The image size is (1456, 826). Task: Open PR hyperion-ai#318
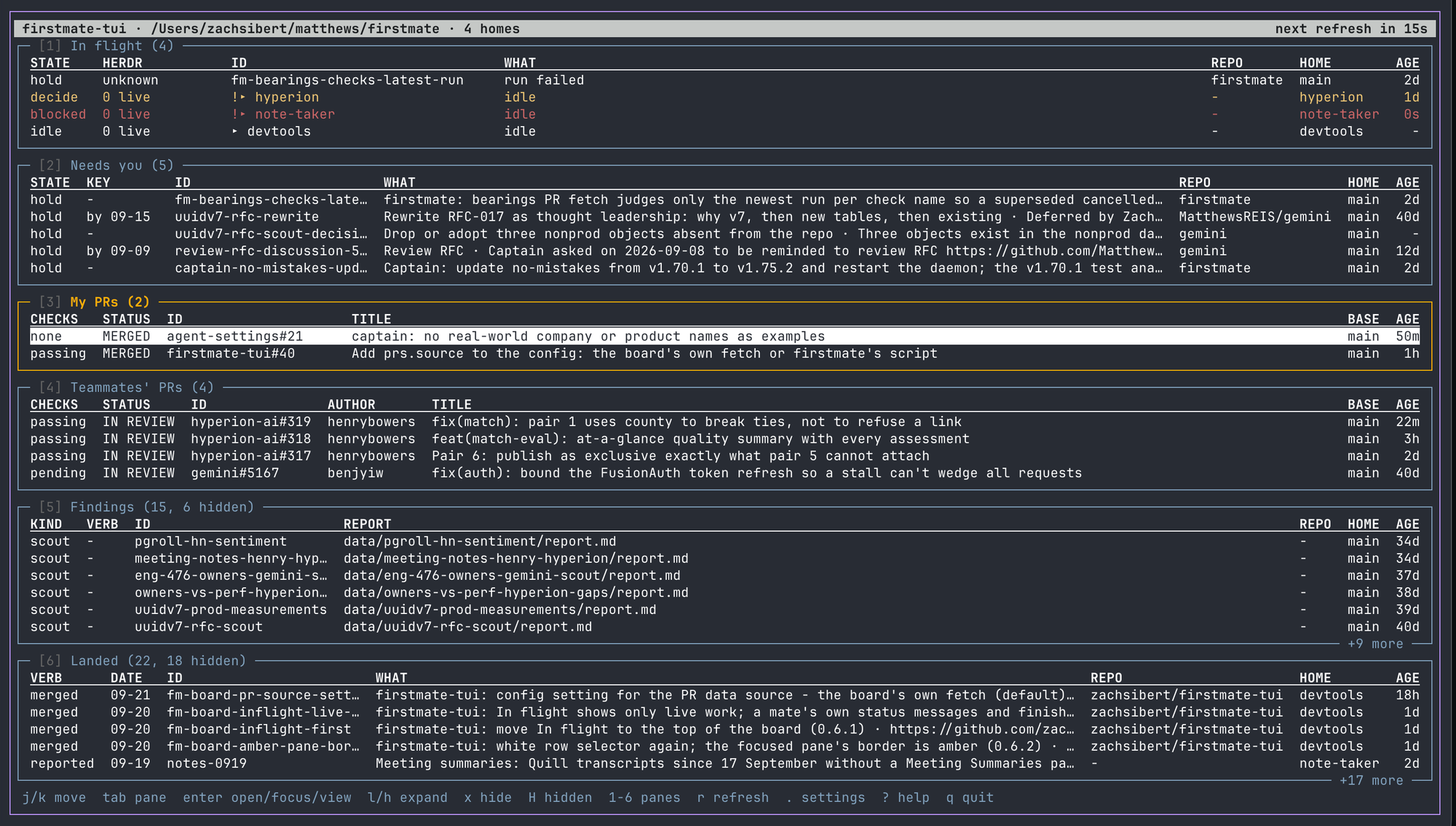[x=250, y=439]
